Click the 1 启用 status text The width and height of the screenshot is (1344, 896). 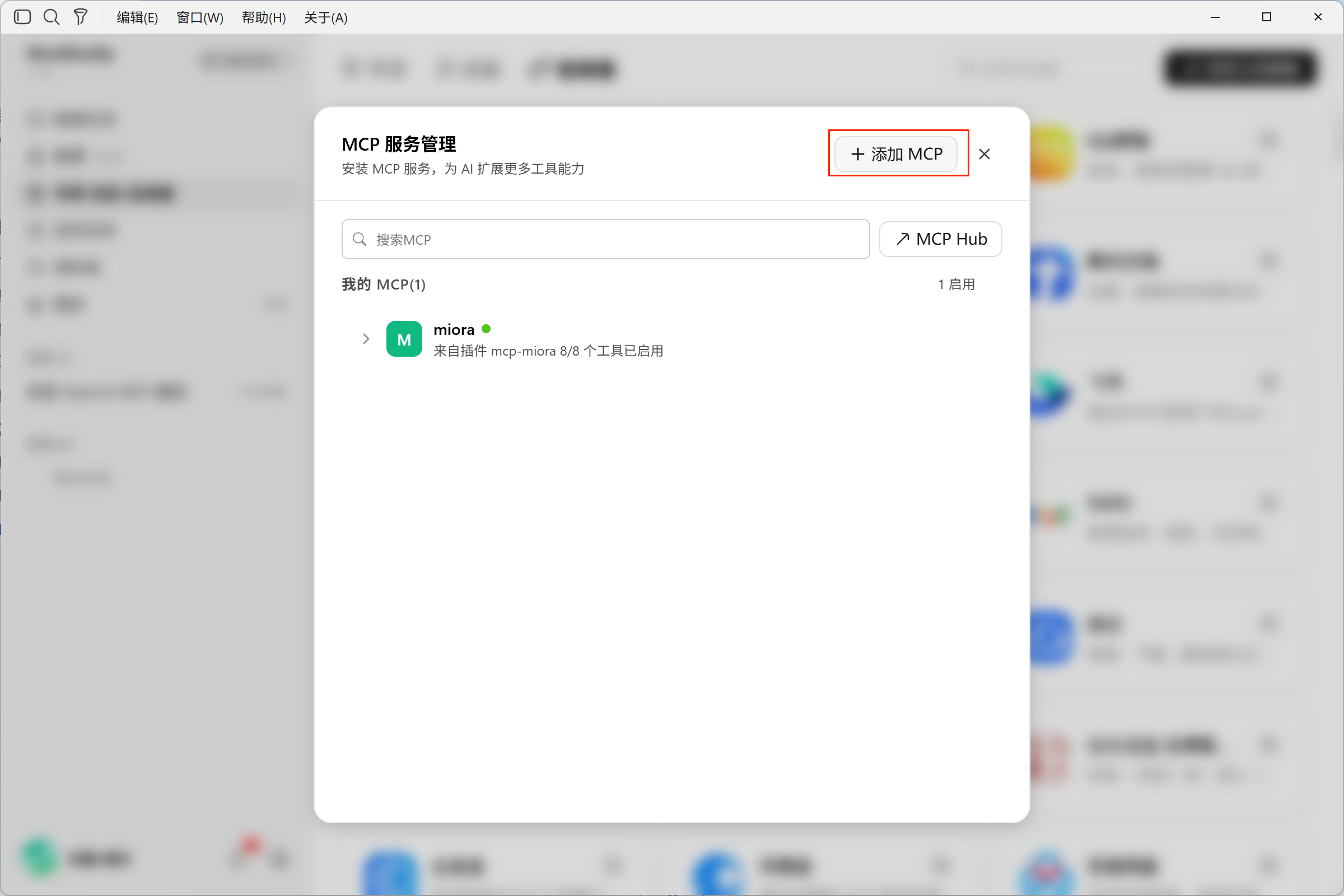click(x=956, y=284)
